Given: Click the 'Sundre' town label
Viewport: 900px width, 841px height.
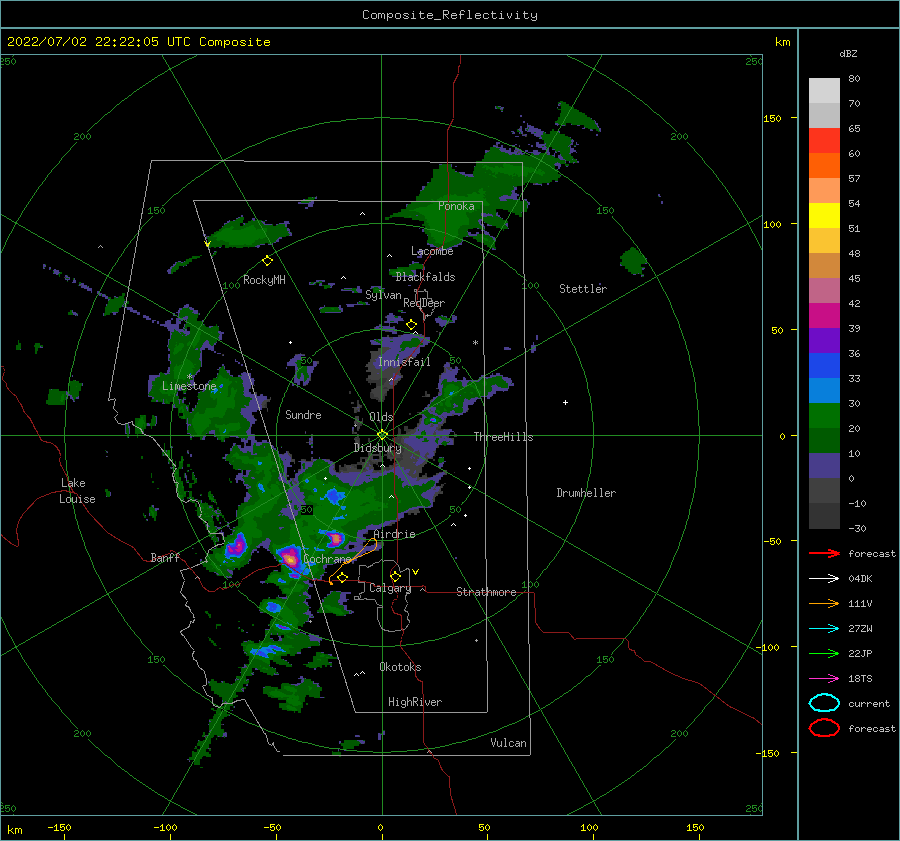Looking at the screenshot, I should (303, 414).
